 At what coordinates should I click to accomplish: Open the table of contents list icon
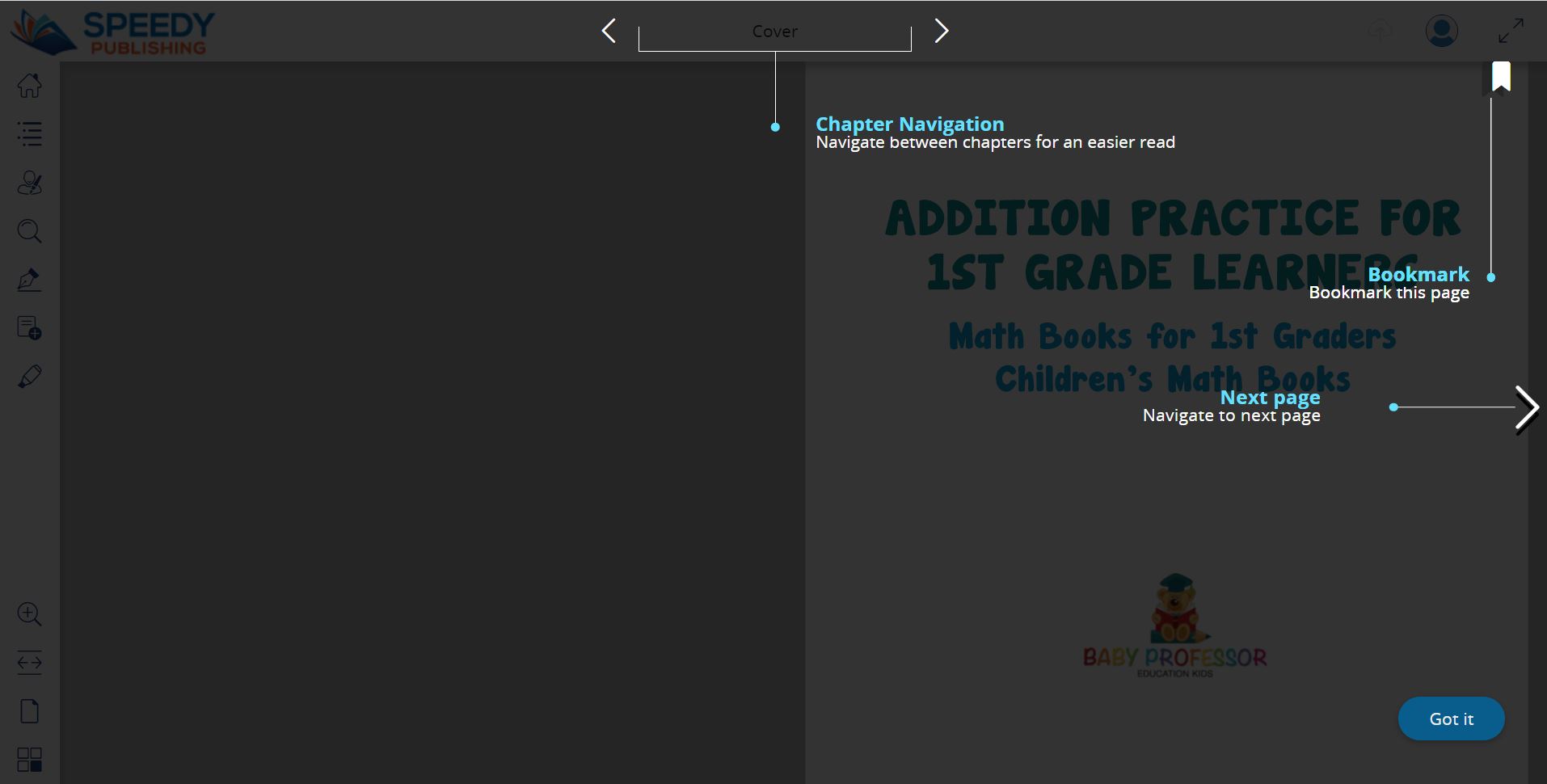point(30,134)
